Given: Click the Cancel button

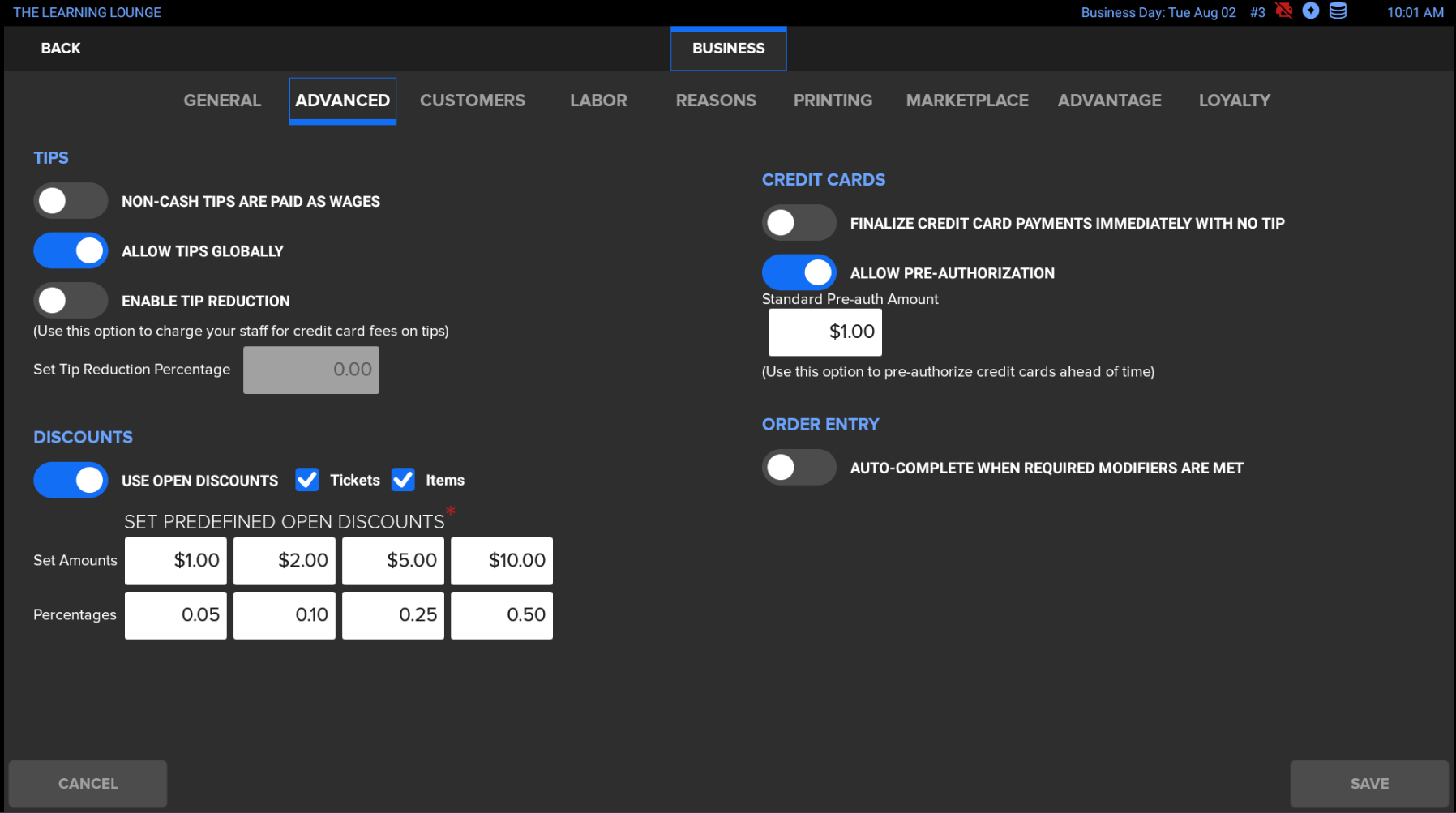Looking at the screenshot, I should (88, 783).
